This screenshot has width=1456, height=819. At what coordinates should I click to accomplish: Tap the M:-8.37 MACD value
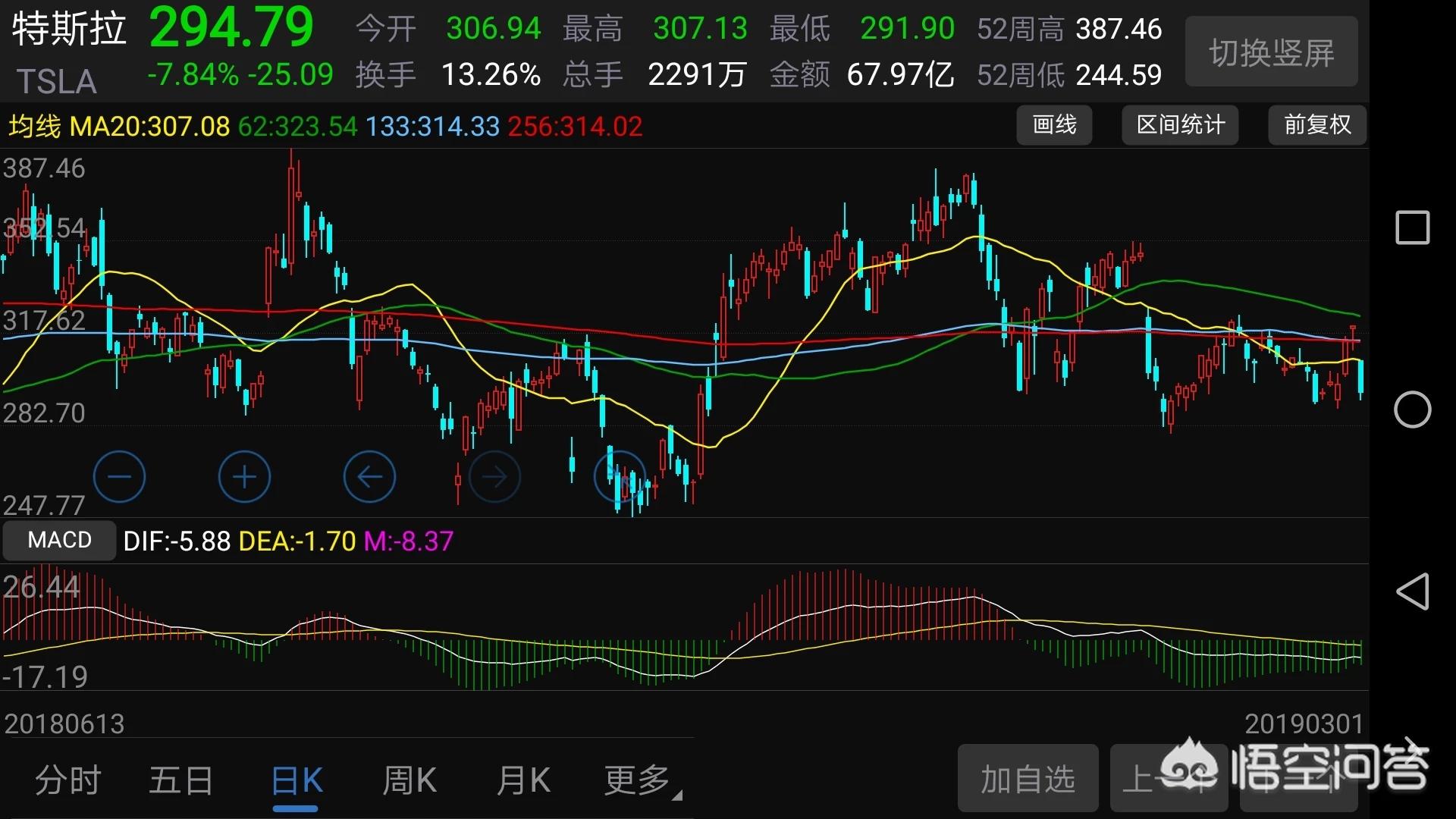click(x=409, y=541)
